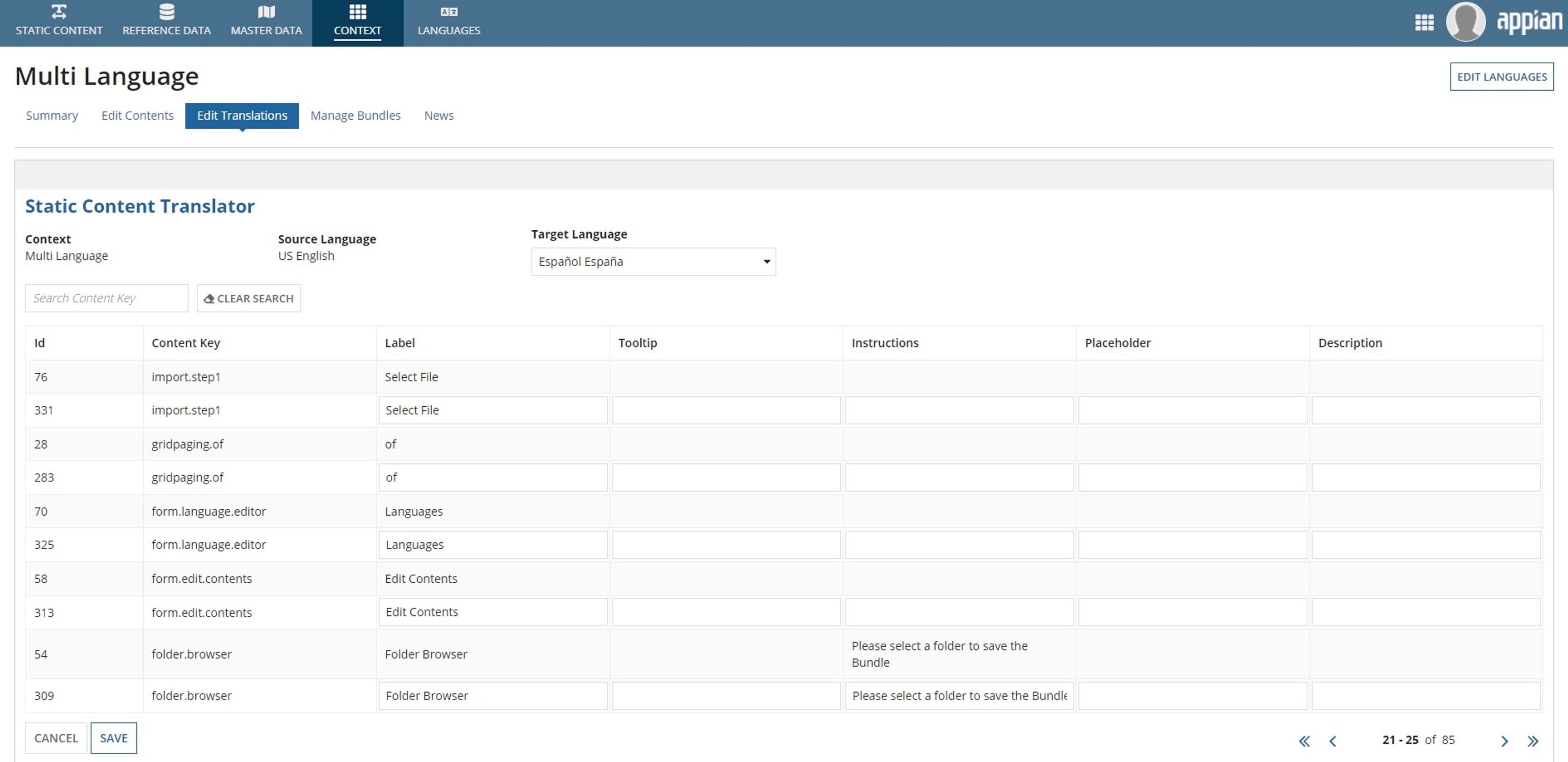The image size is (1568, 762).
Task: Click the Context grid icon
Action: pyautogui.click(x=358, y=11)
